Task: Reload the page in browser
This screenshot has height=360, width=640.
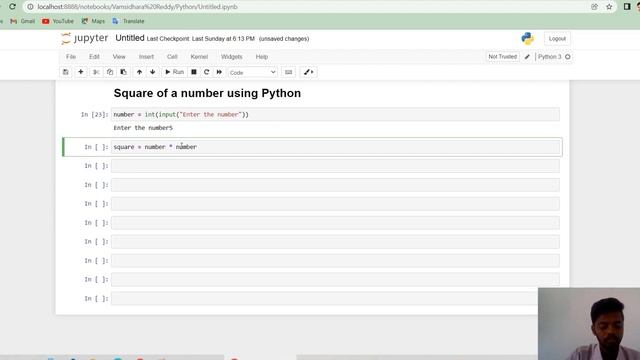Action: [12, 7]
